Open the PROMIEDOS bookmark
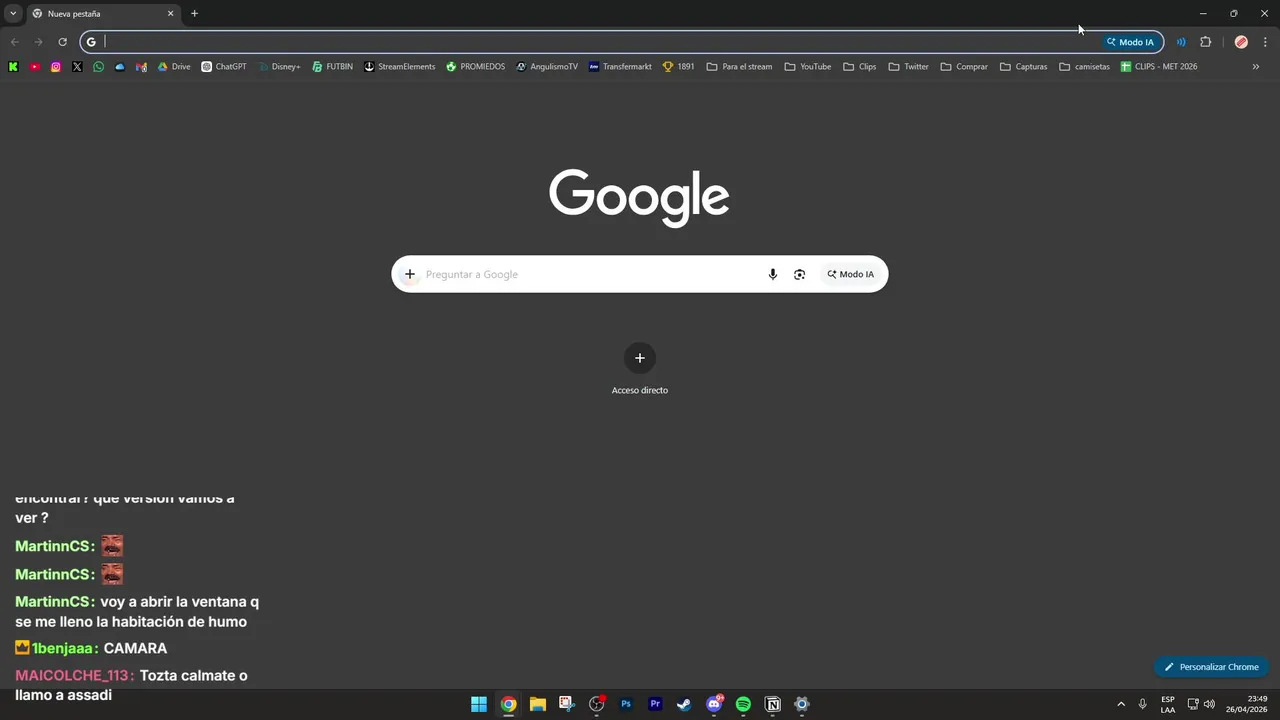Viewport: 1280px width, 720px height. 475,67
